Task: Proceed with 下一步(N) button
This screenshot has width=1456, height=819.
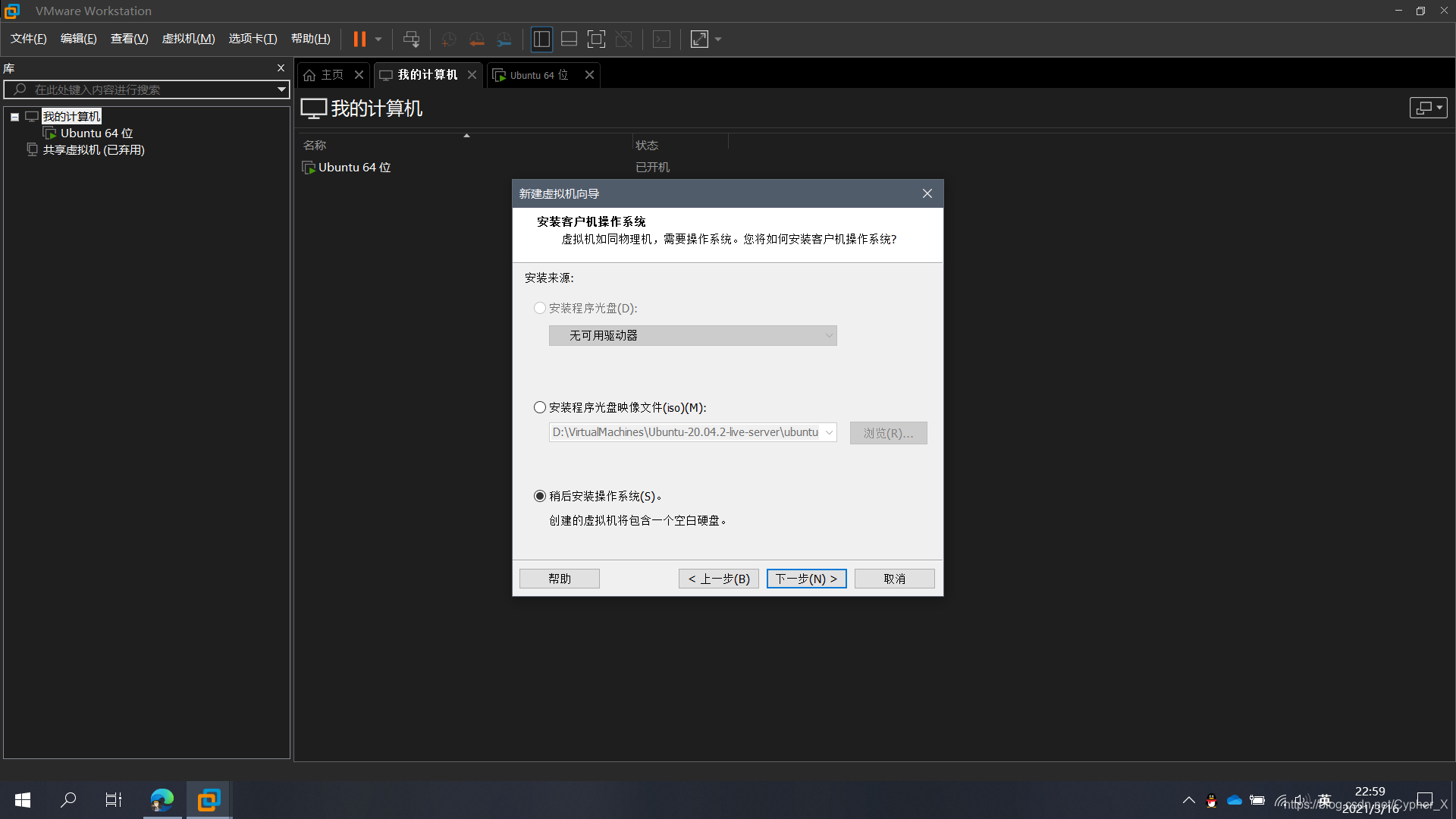Action: pos(806,579)
